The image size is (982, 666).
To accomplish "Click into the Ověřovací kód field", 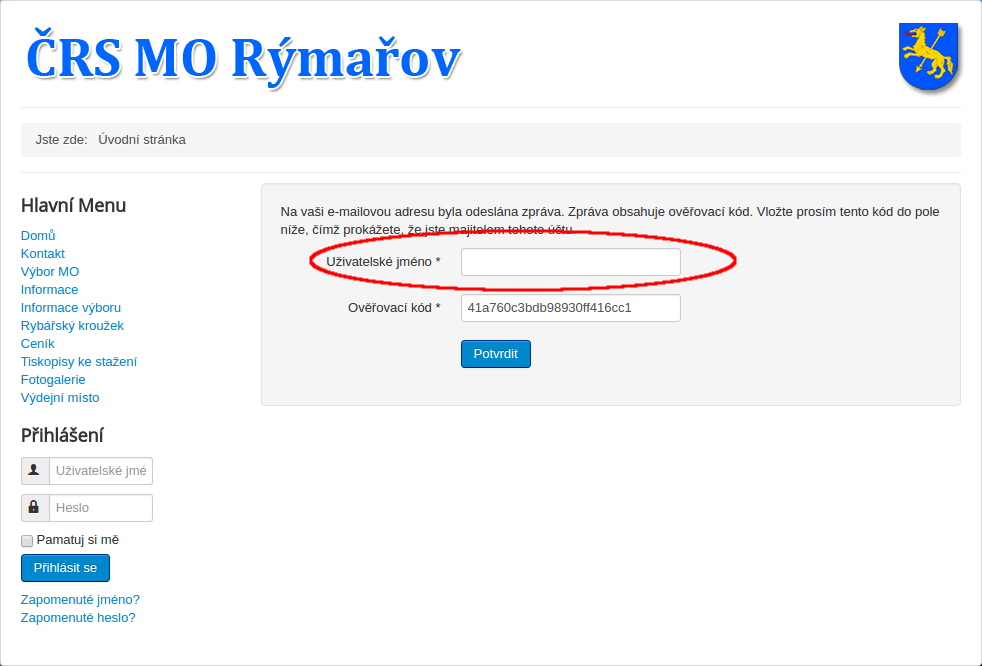I will [x=570, y=308].
